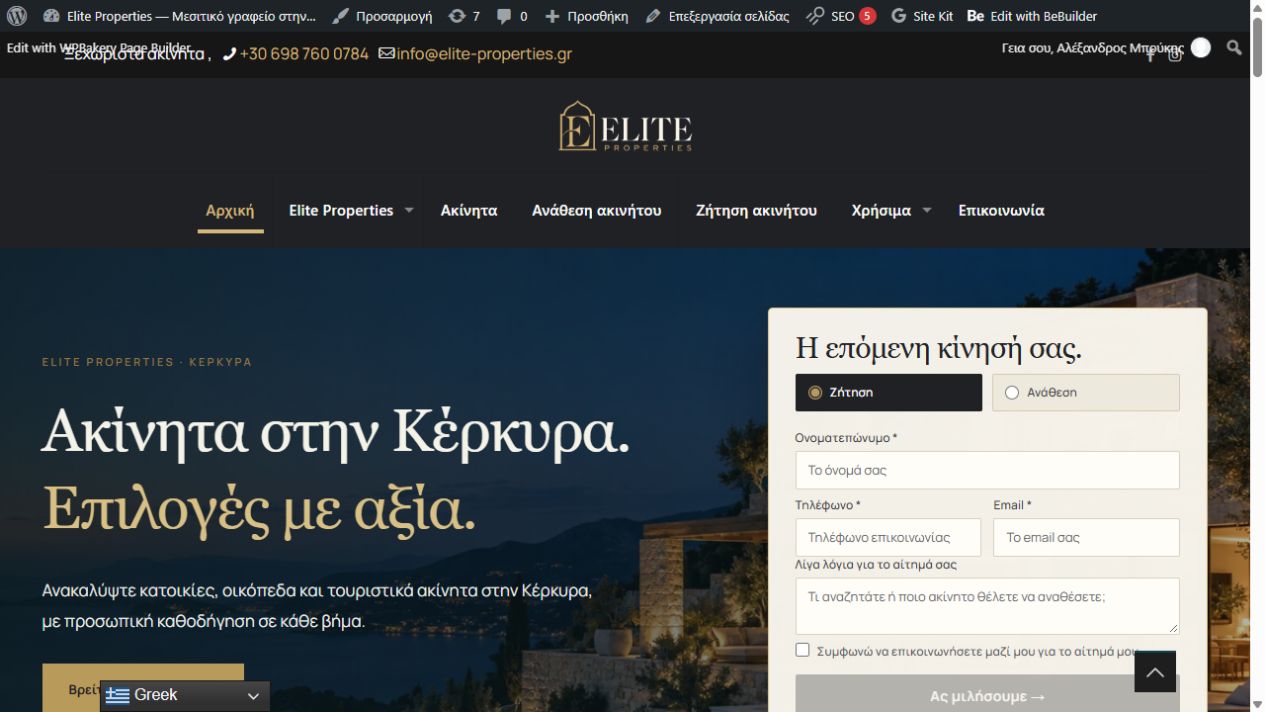Open Site Kit from admin bar
The image size is (1265, 712).
click(922, 16)
